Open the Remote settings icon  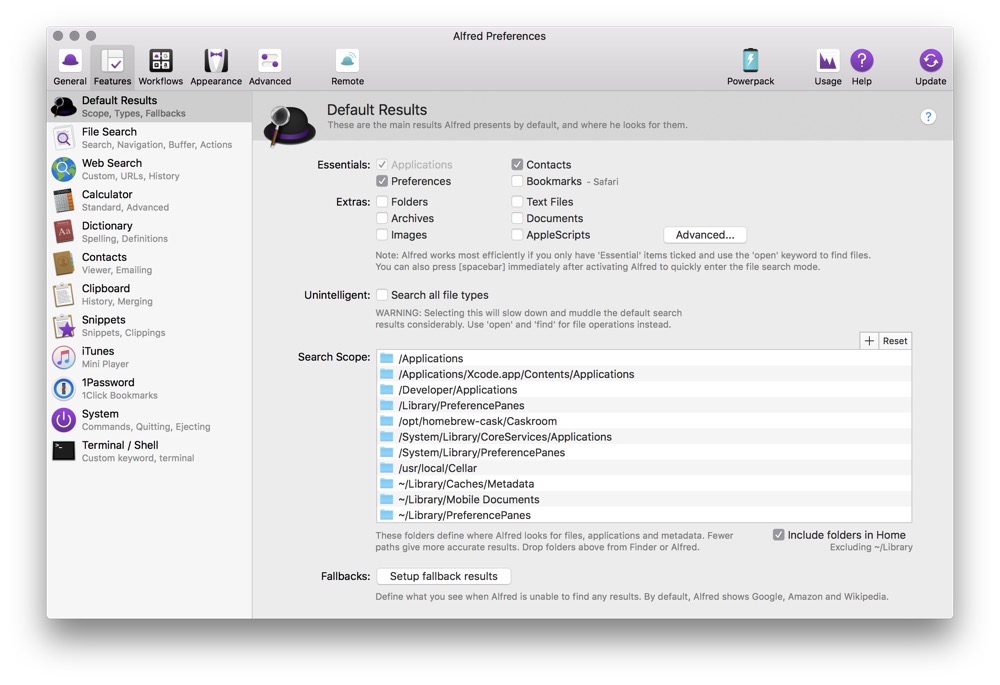[x=347, y=66]
